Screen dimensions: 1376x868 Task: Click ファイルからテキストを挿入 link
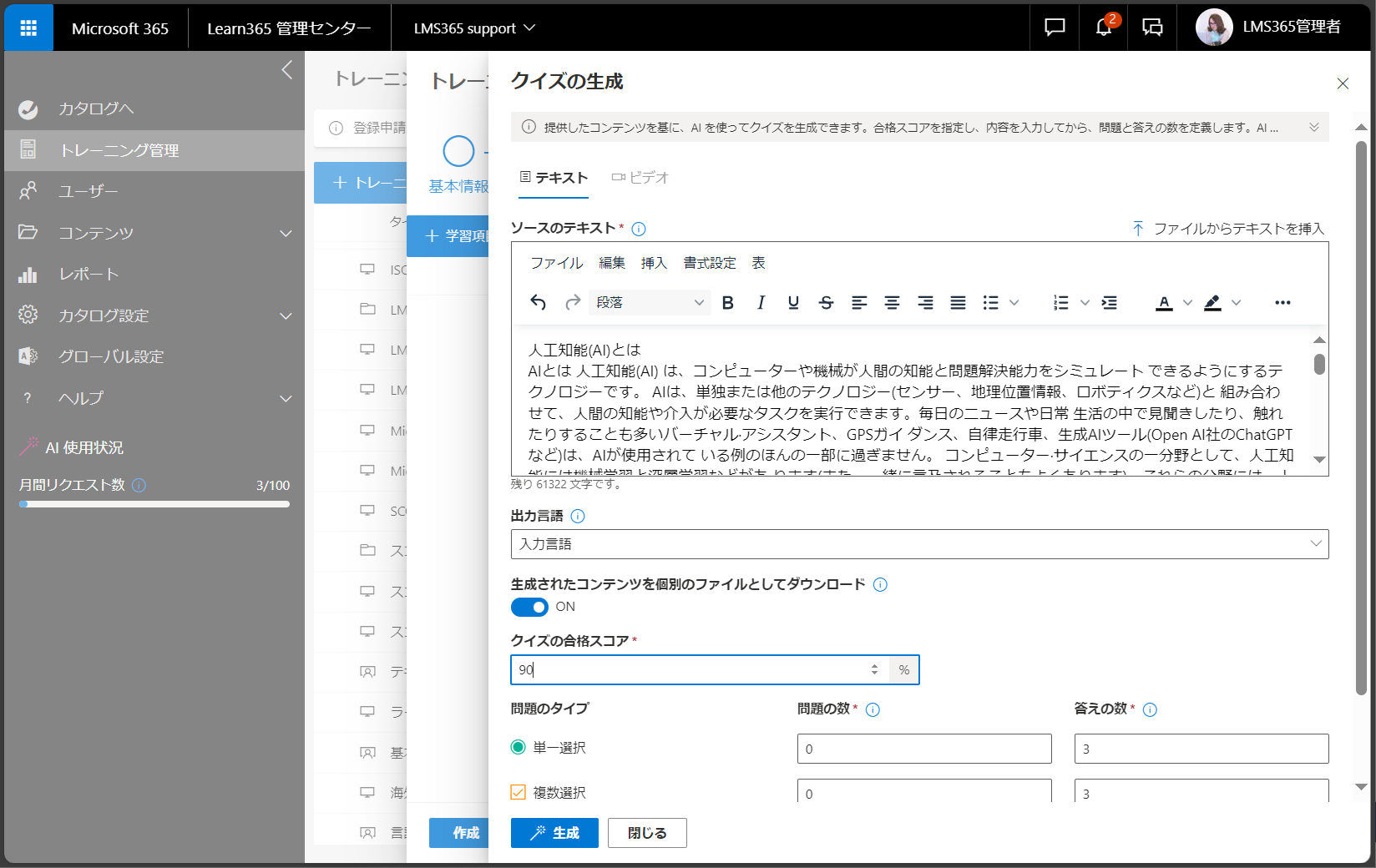coord(1228,229)
